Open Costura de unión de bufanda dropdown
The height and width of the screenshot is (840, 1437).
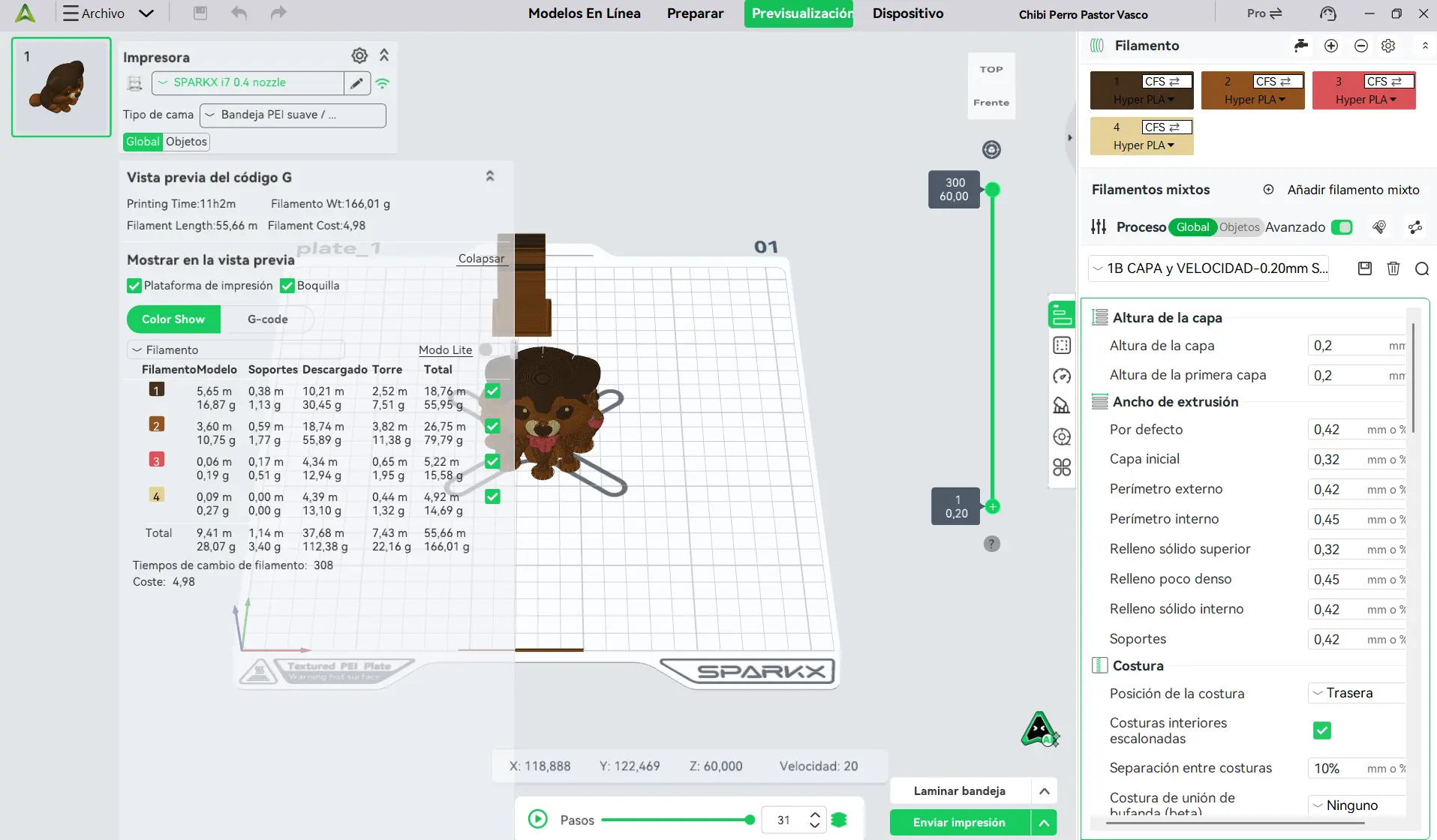pyautogui.click(x=1357, y=805)
